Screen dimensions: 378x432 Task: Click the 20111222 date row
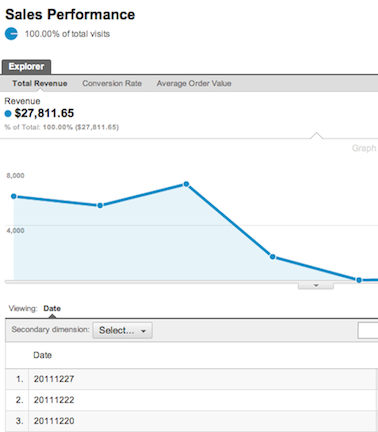[x=192, y=400]
